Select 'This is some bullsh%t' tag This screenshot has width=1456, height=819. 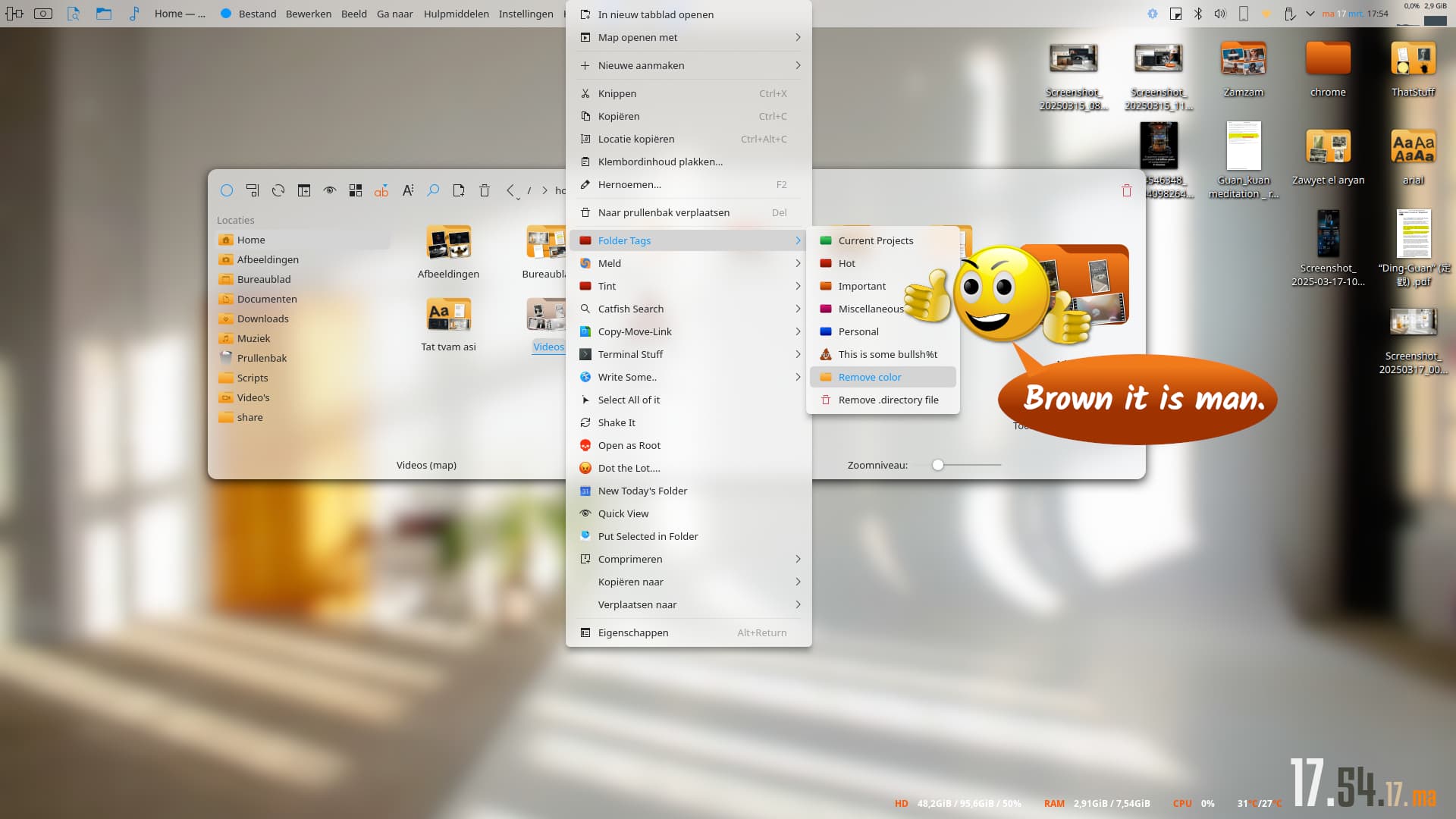[883, 354]
